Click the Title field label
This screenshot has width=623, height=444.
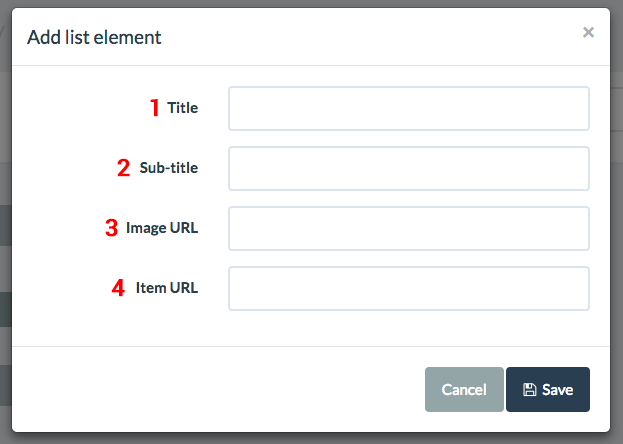[x=182, y=108]
